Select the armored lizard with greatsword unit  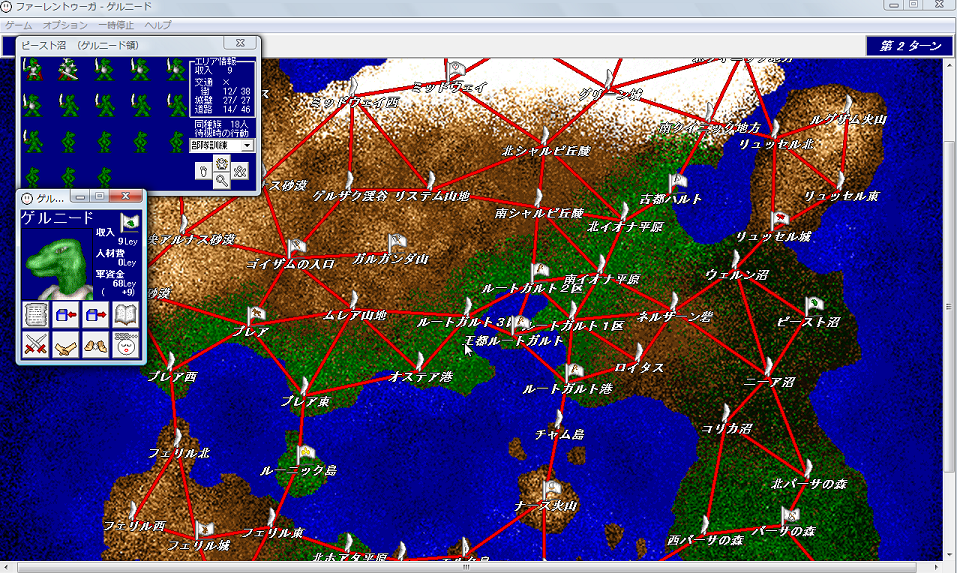[68, 70]
